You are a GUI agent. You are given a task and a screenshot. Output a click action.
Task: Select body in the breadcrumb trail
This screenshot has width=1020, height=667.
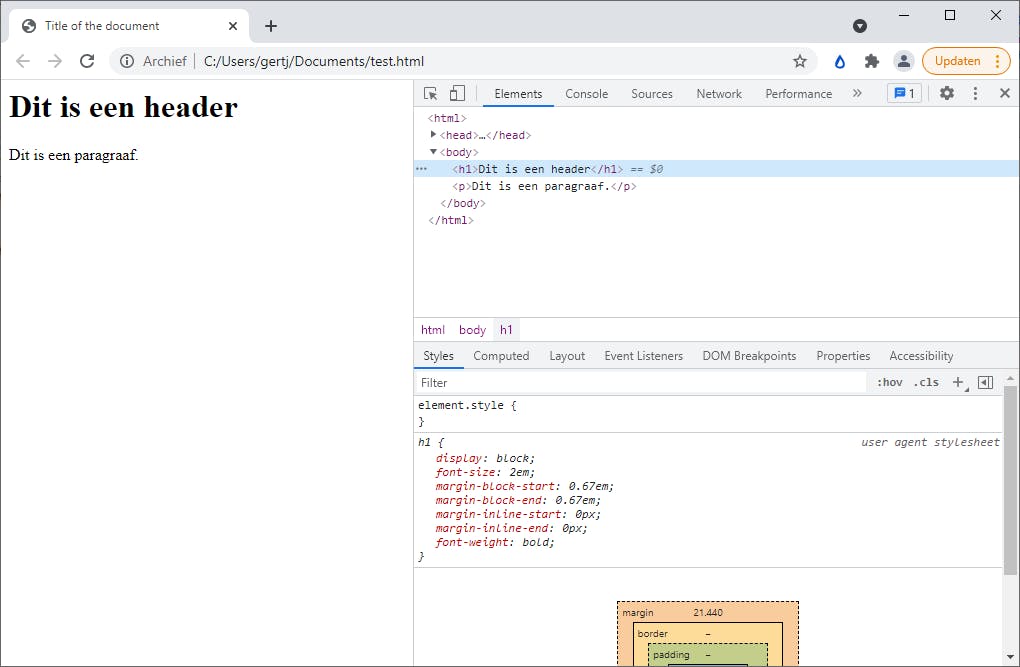pos(472,330)
